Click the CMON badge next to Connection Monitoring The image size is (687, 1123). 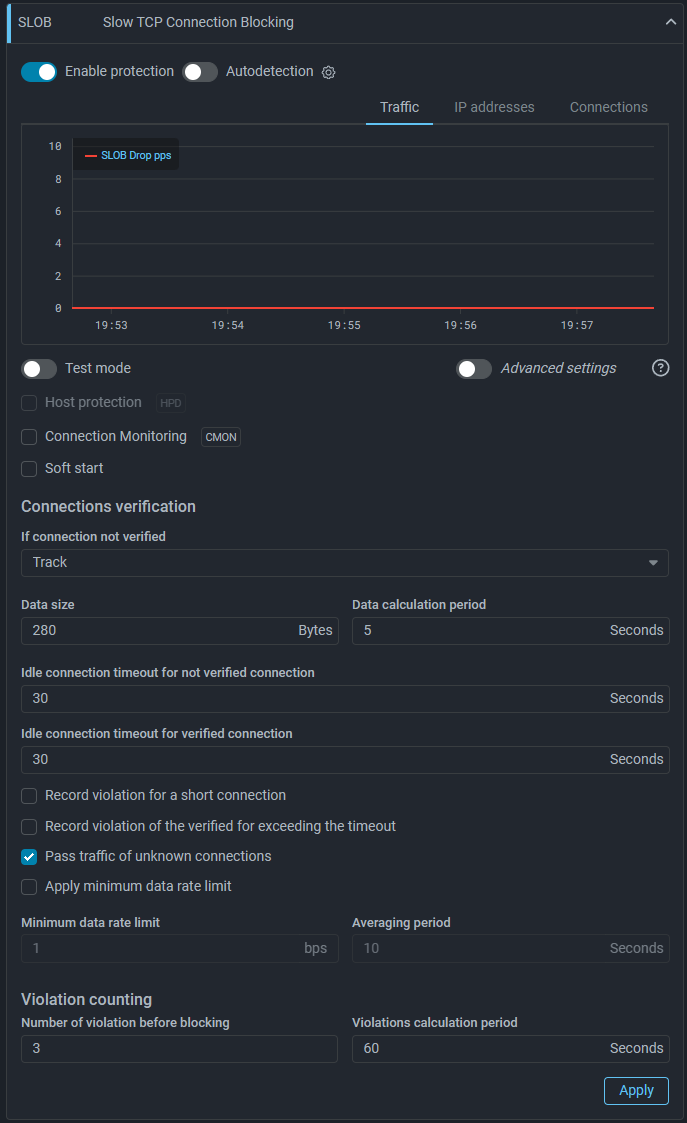pos(221,437)
